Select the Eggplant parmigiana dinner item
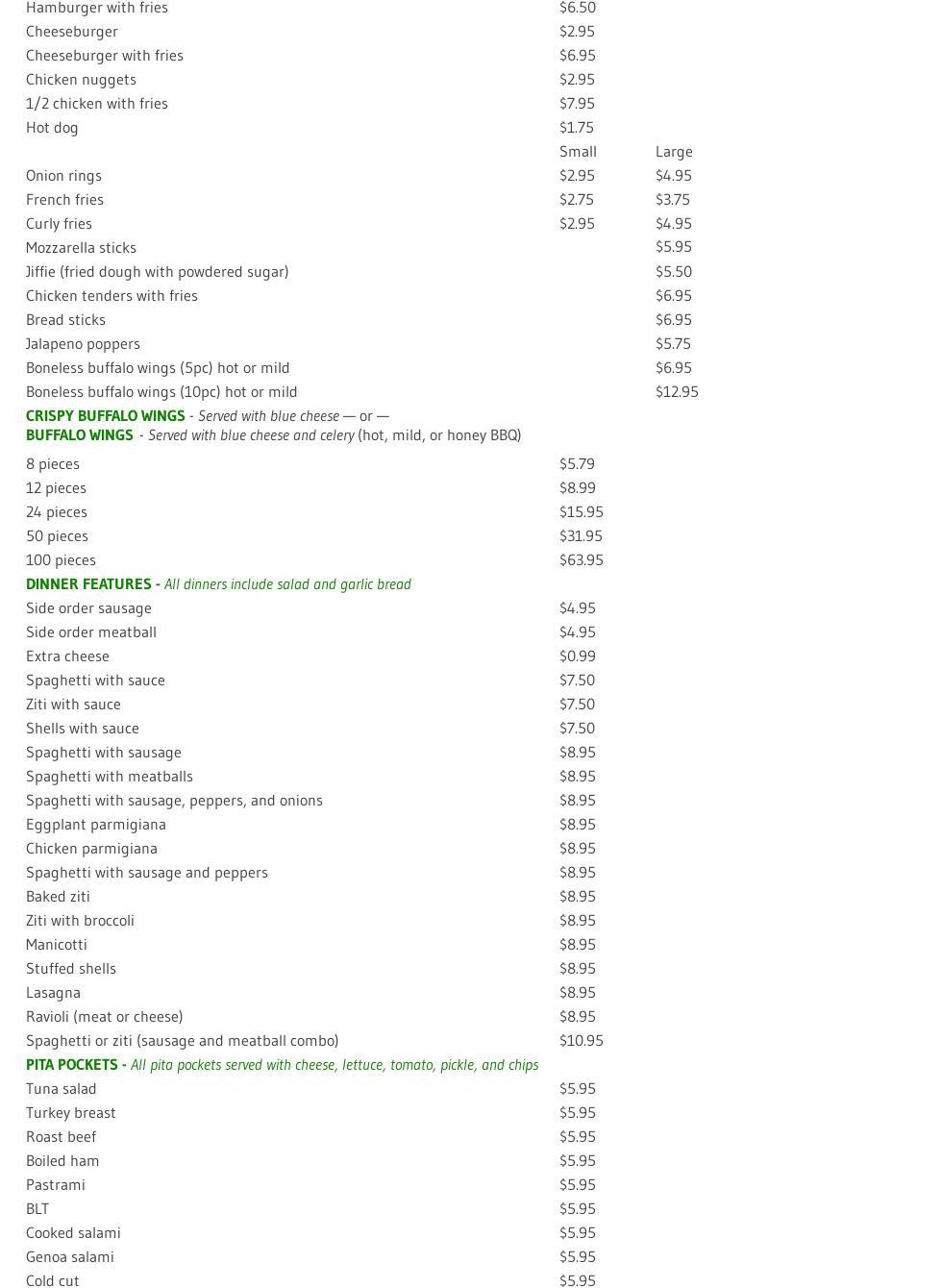942x1288 pixels. pos(96,825)
